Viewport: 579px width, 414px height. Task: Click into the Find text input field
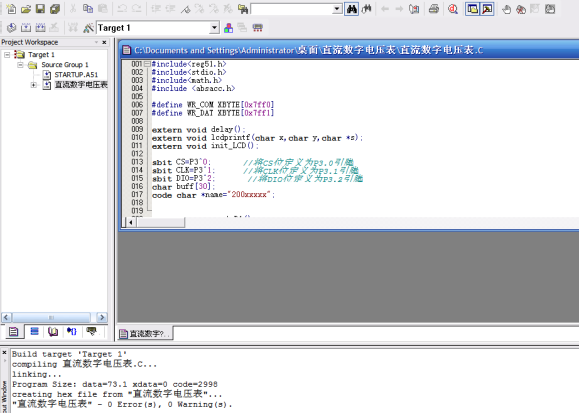[x=292, y=9]
